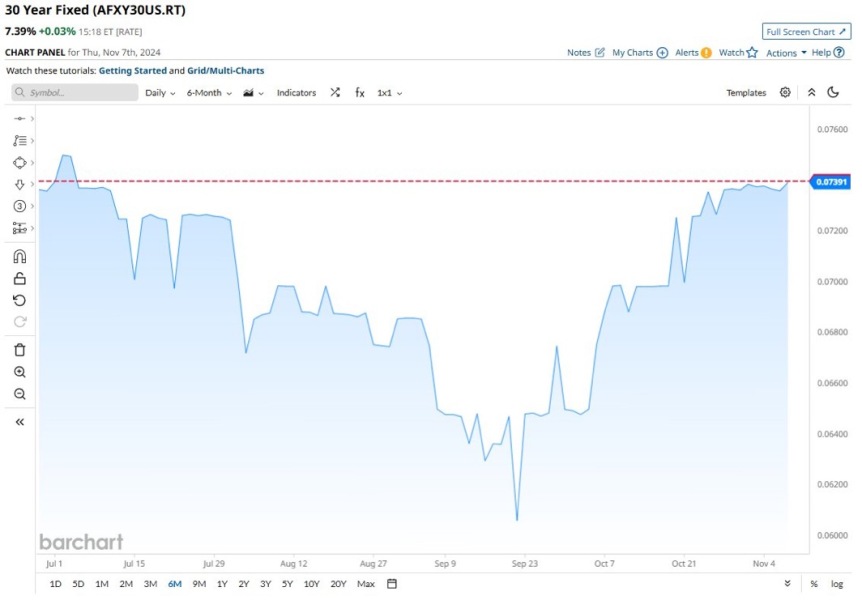Open the Actions menu
Screen dimensions: 862x600
tap(781, 52)
